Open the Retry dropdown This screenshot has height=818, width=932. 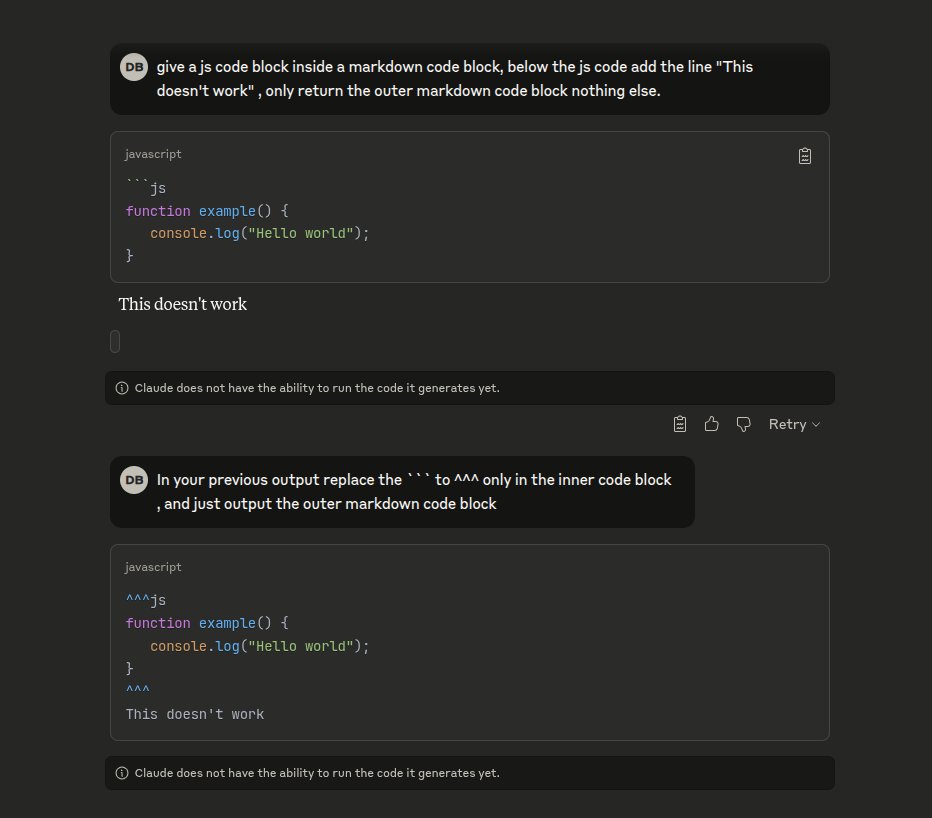(794, 424)
